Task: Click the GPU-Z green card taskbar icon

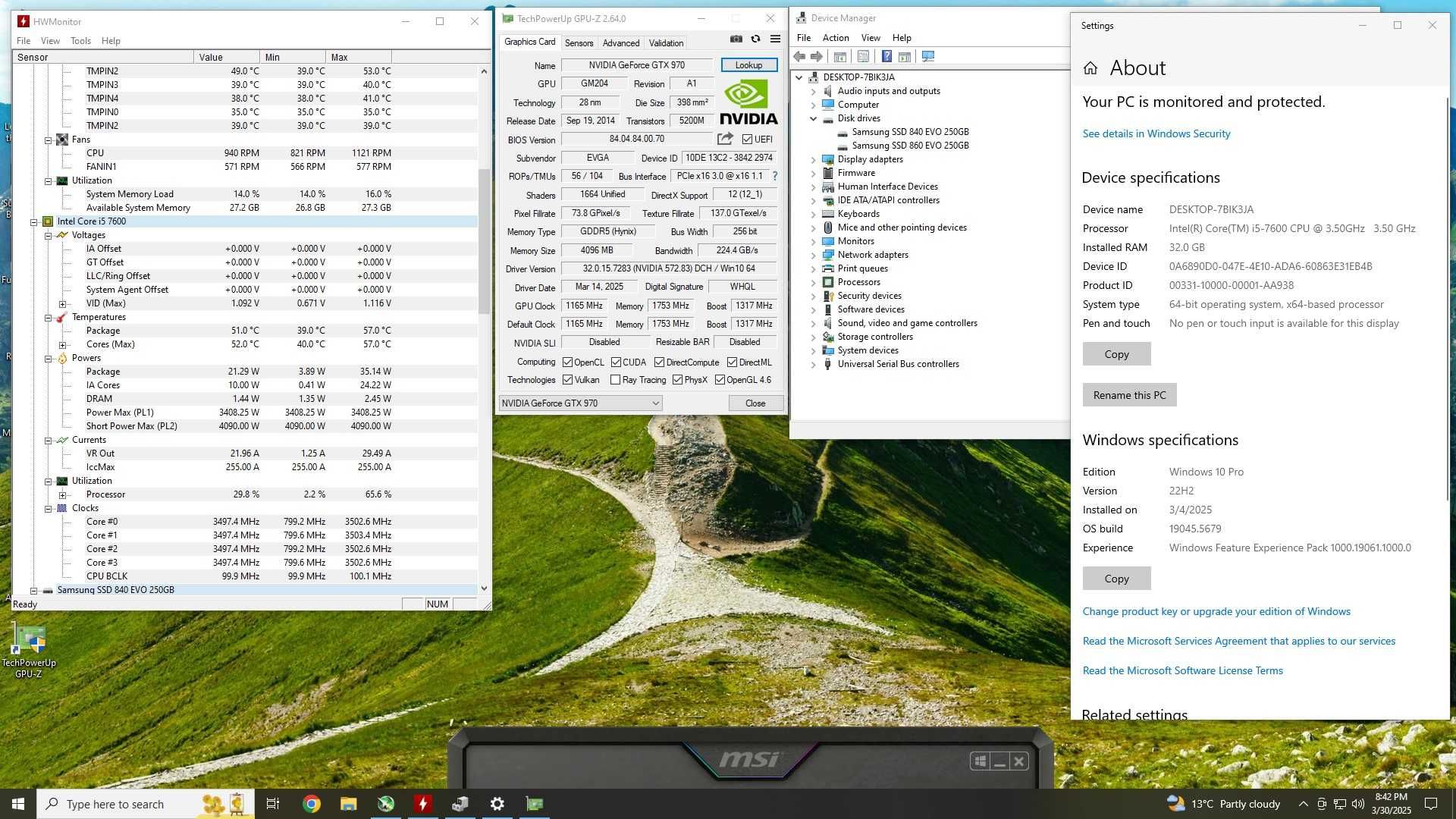Action: [x=535, y=804]
